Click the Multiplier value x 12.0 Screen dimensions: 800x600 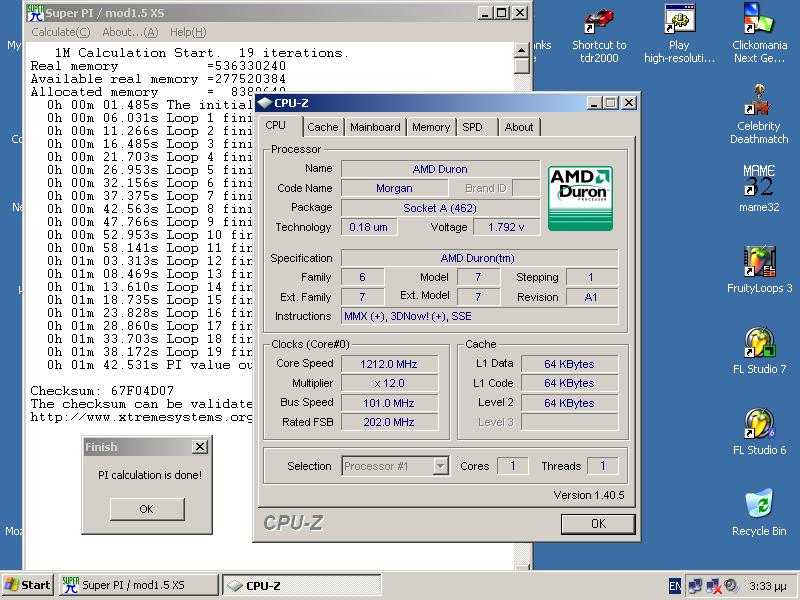tap(389, 383)
